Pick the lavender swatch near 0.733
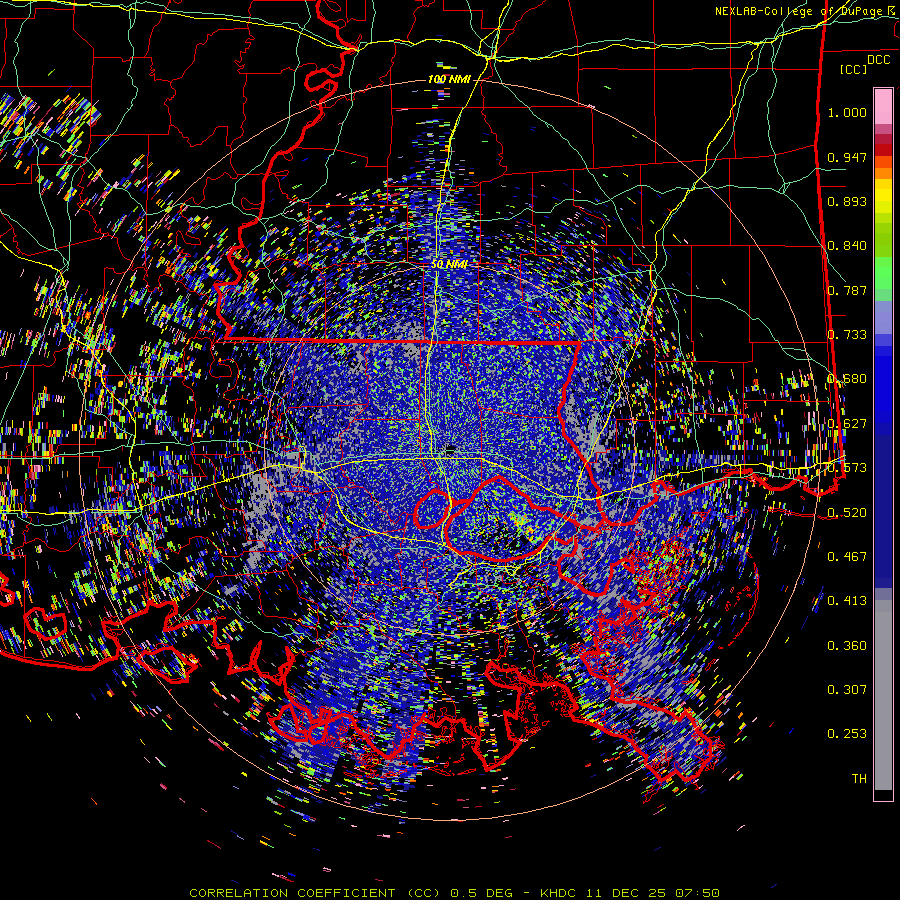This screenshot has width=900, height=900. pyautogui.click(x=883, y=317)
